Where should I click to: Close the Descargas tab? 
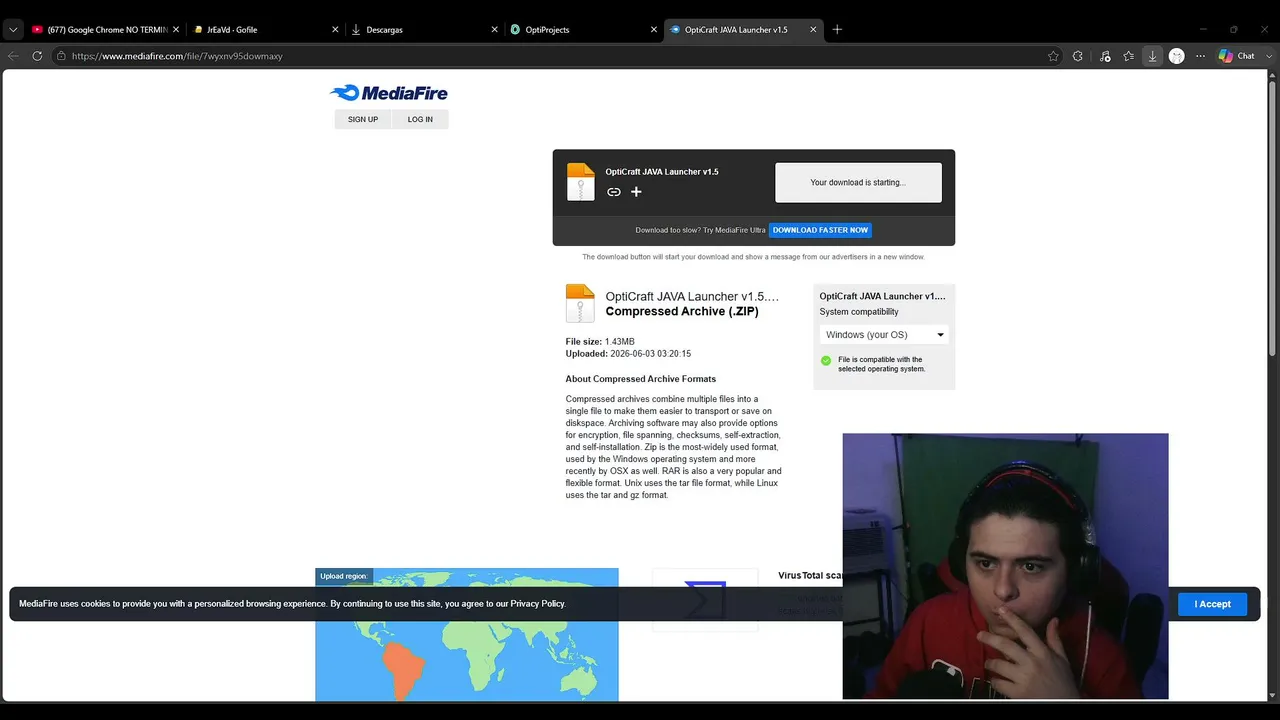click(x=494, y=30)
